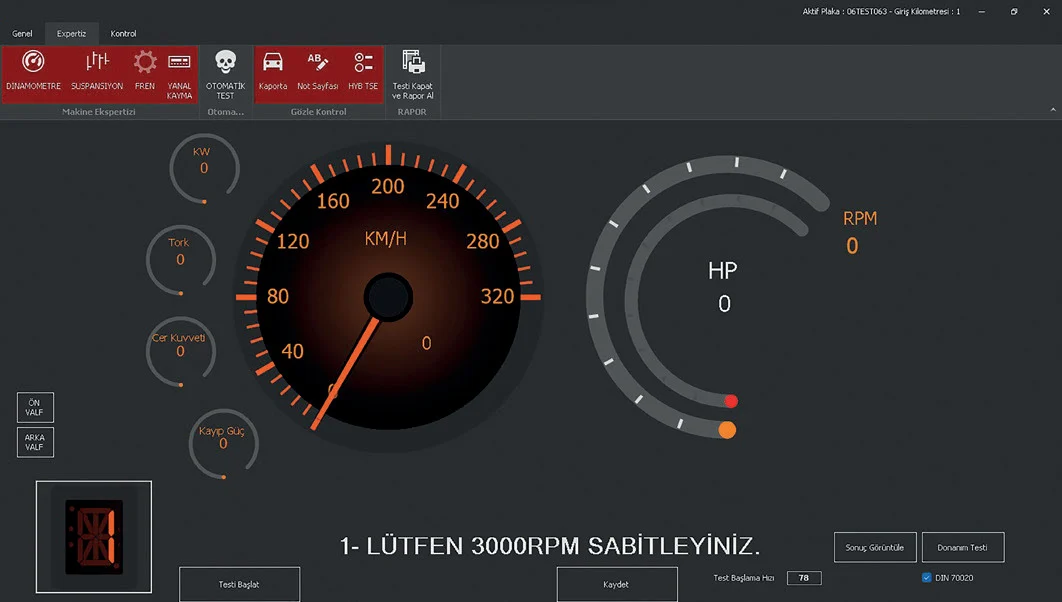Screen dimensions: 1062x602
Task: Run the Donanım Testi
Action: pos(962,547)
